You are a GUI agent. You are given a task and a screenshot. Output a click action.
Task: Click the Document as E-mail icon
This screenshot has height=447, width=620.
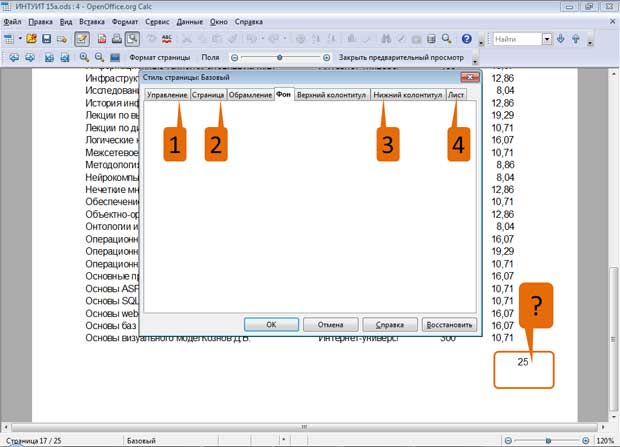(62, 39)
